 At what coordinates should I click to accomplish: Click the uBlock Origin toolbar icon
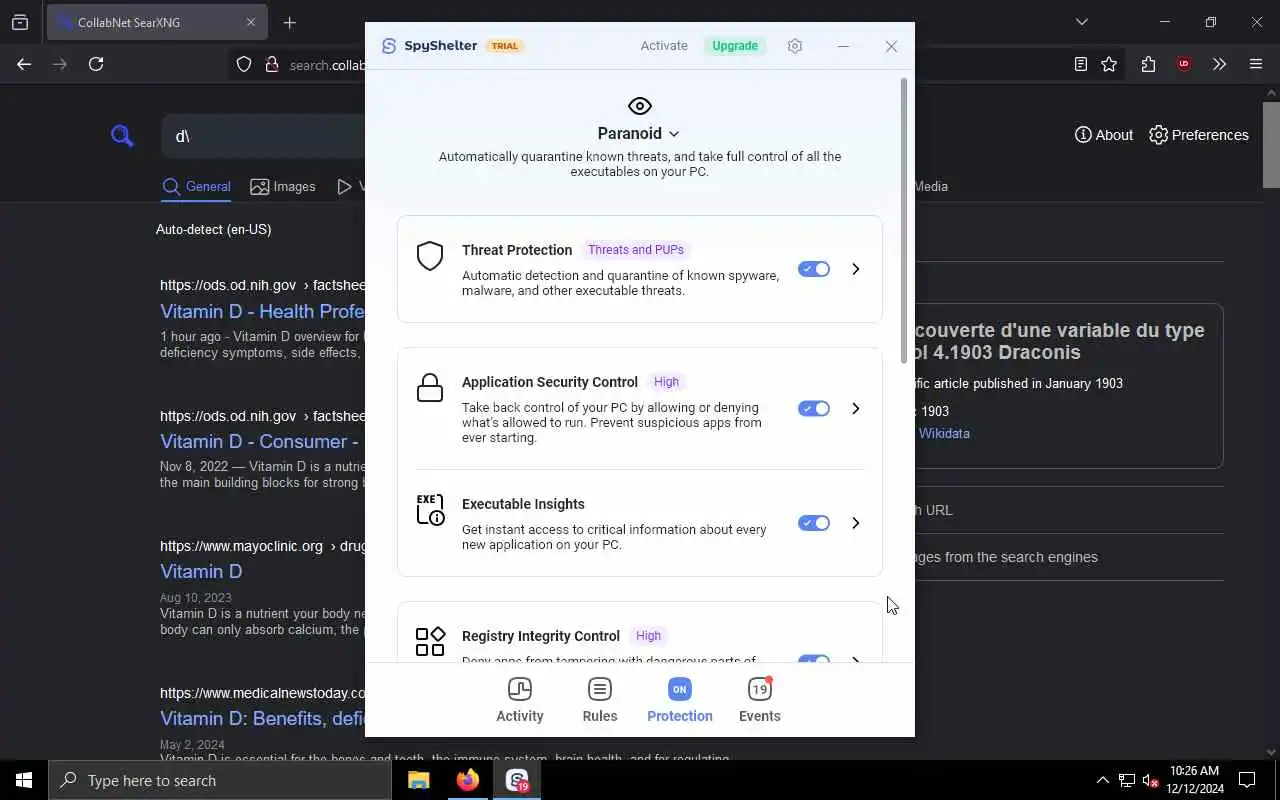1184,64
